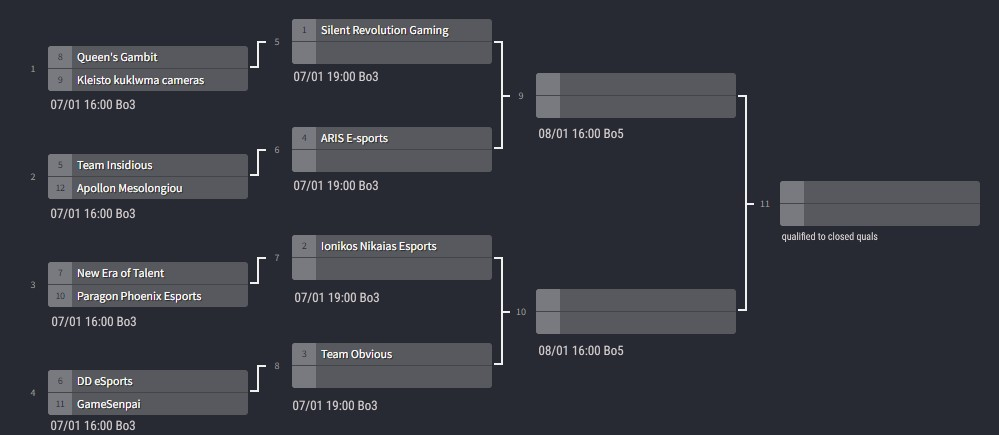Viewport: 999px width, 435px height.
Task: Click Team Insidious in match 2
Action: [148, 165]
